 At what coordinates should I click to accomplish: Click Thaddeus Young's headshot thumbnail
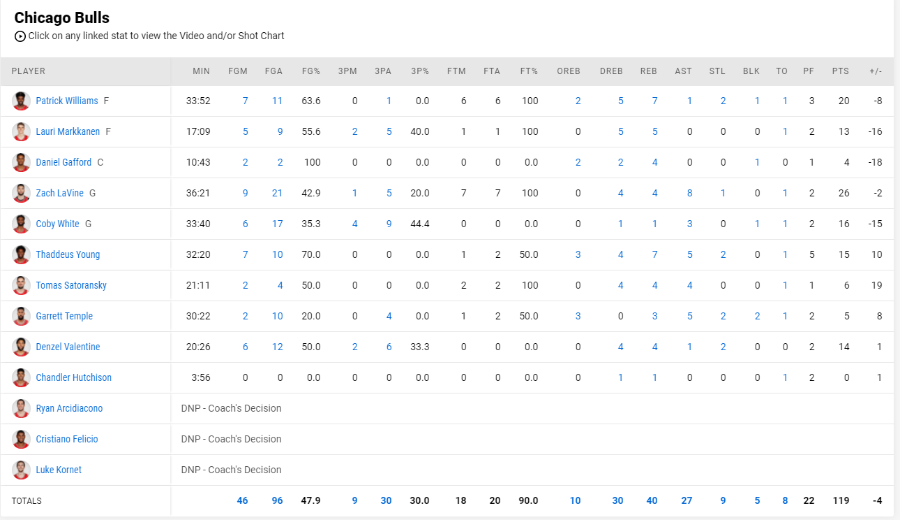[21, 254]
